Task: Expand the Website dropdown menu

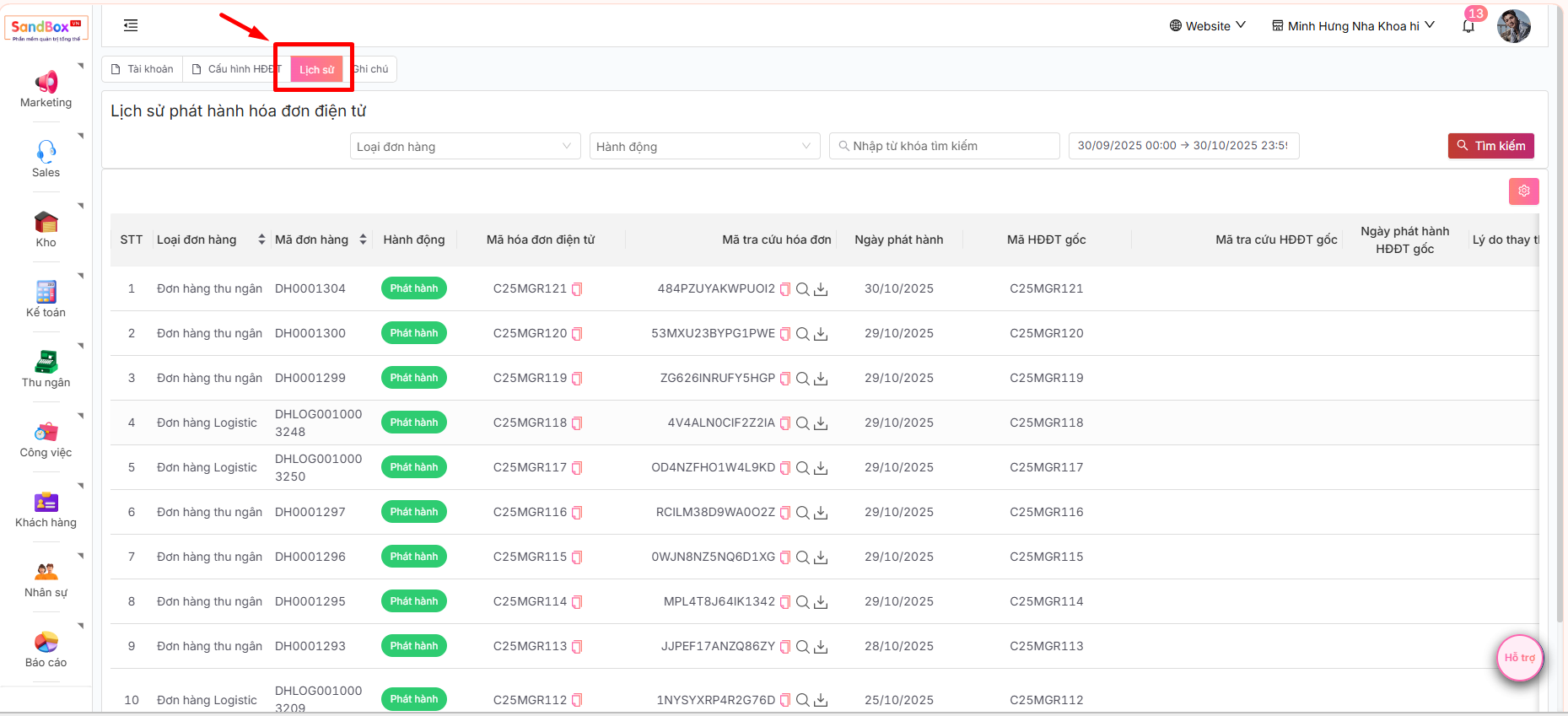Action: (x=1207, y=26)
